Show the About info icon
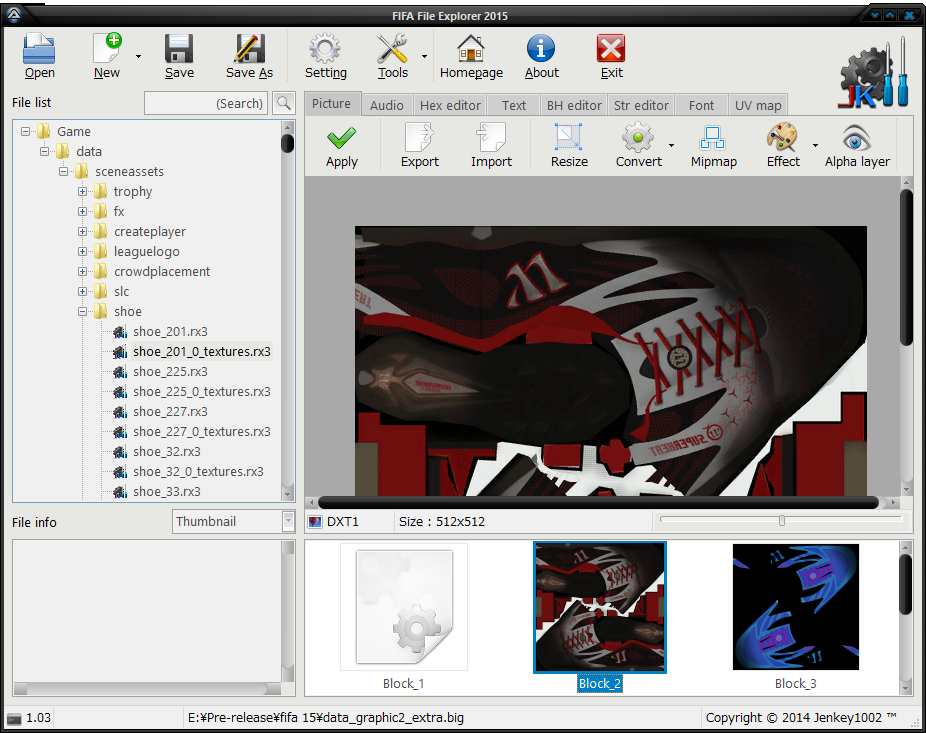This screenshot has width=926, height=733. pos(542,56)
